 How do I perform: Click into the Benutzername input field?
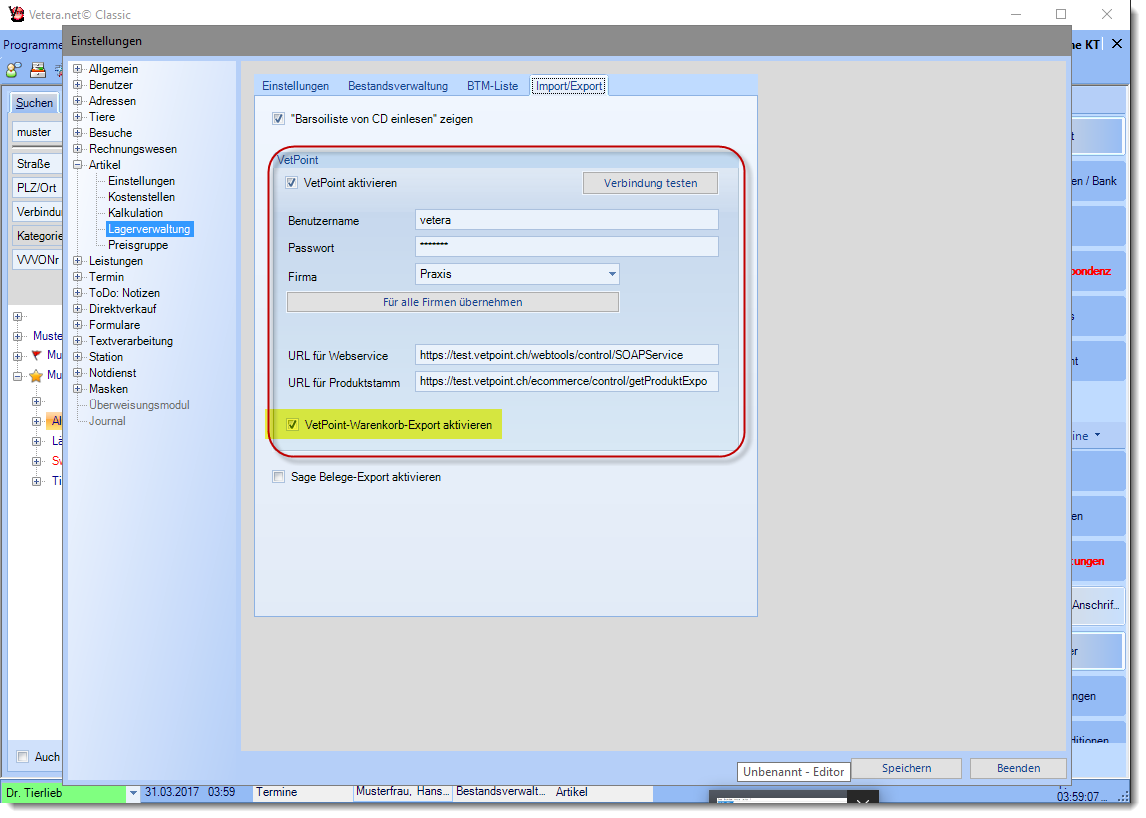coord(566,220)
